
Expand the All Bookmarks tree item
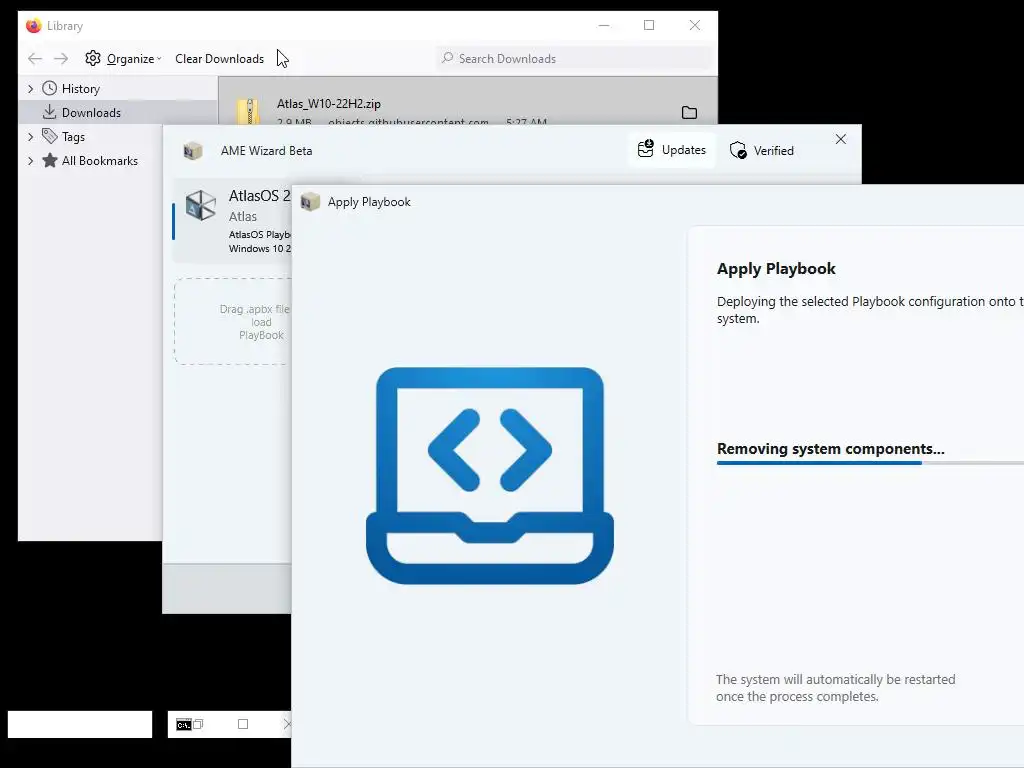(30, 161)
